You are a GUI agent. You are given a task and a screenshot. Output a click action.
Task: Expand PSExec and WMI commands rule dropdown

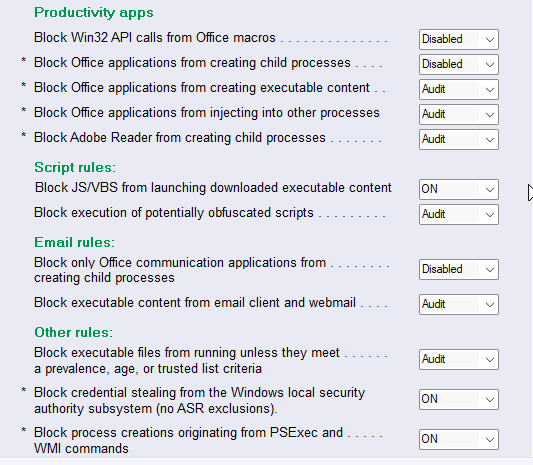(x=459, y=440)
